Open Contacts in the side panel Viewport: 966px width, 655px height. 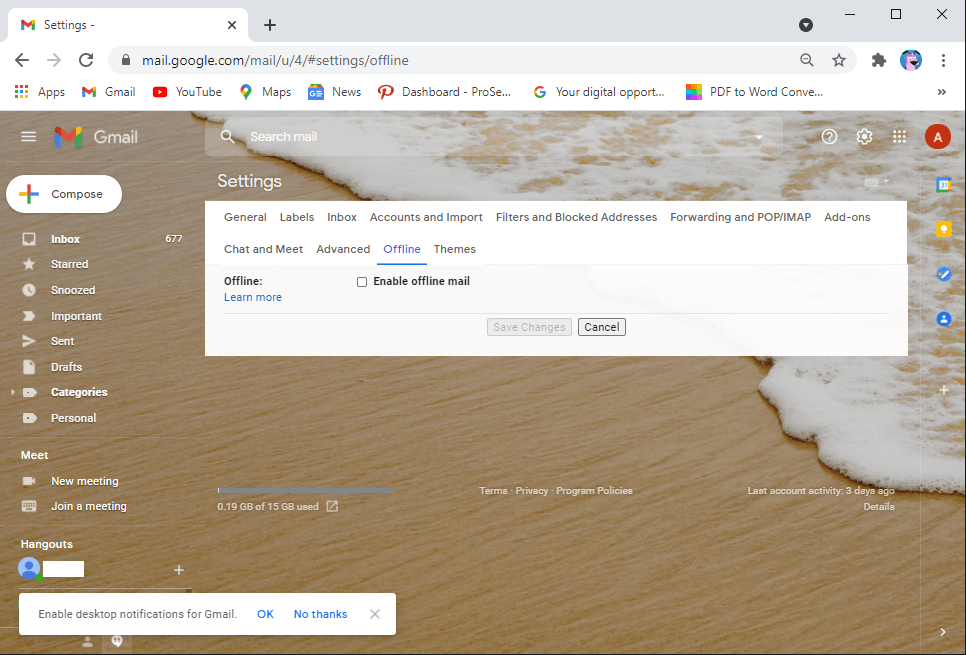(x=944, y=318)
